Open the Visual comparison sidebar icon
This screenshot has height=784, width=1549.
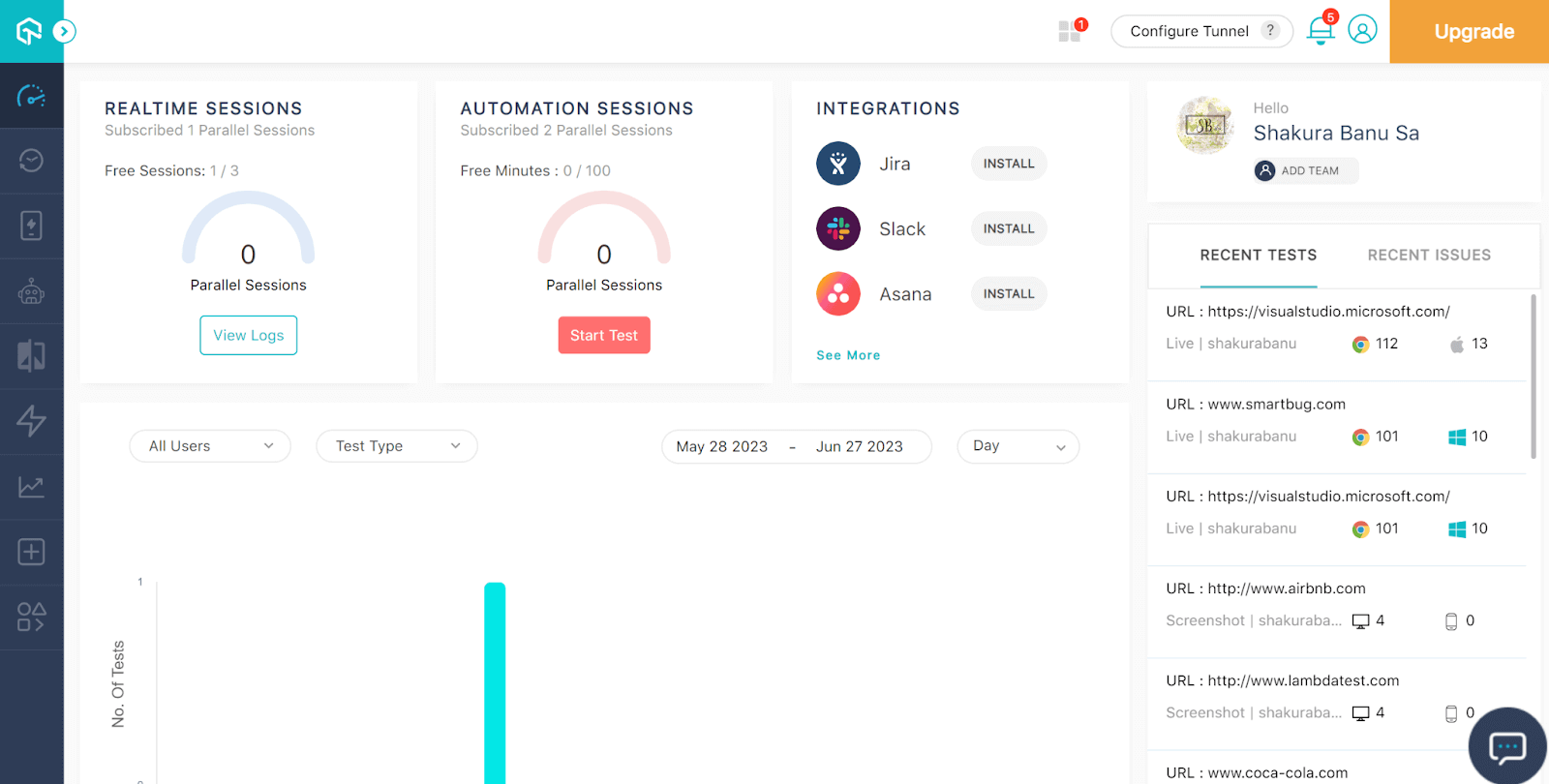click(x=31, y=356)
